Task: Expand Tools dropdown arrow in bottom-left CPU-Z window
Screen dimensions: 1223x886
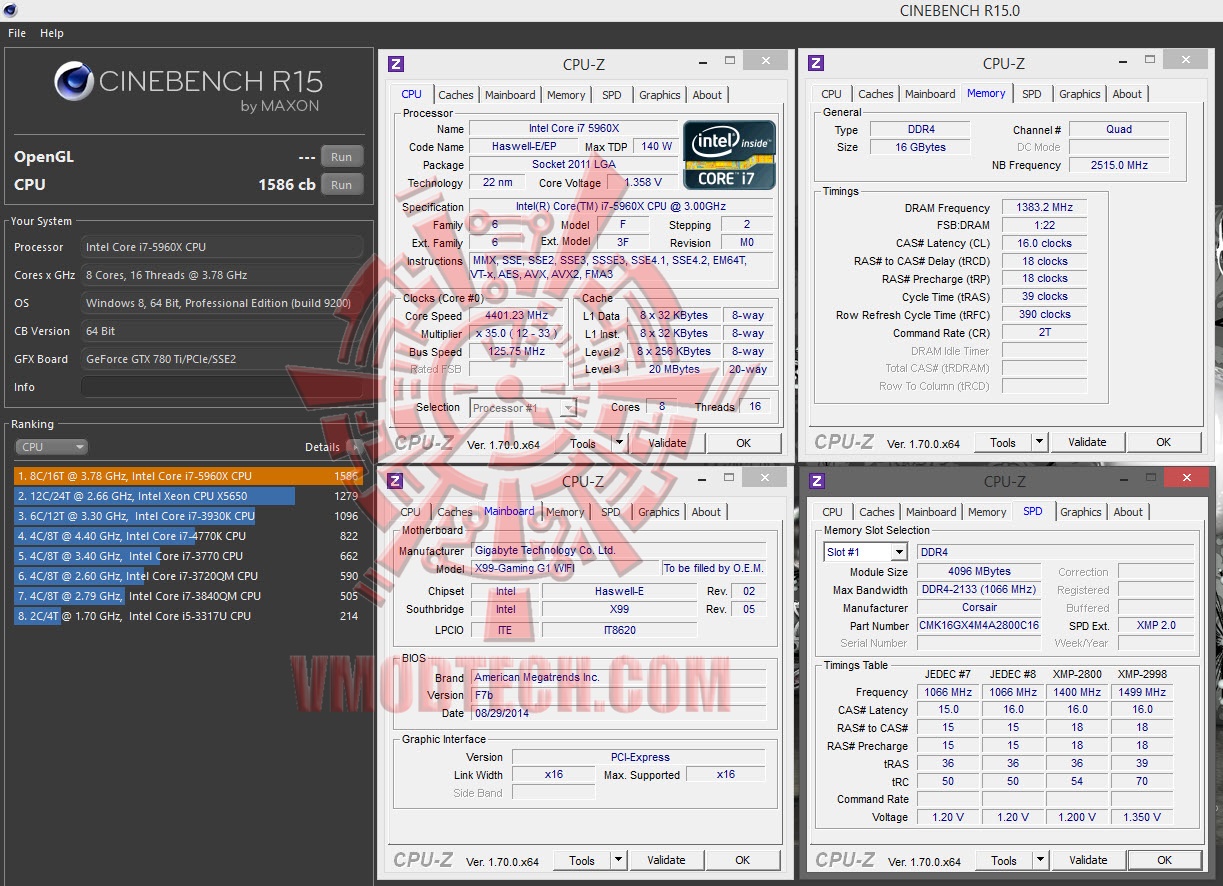Action: click(x=619, y=860)
